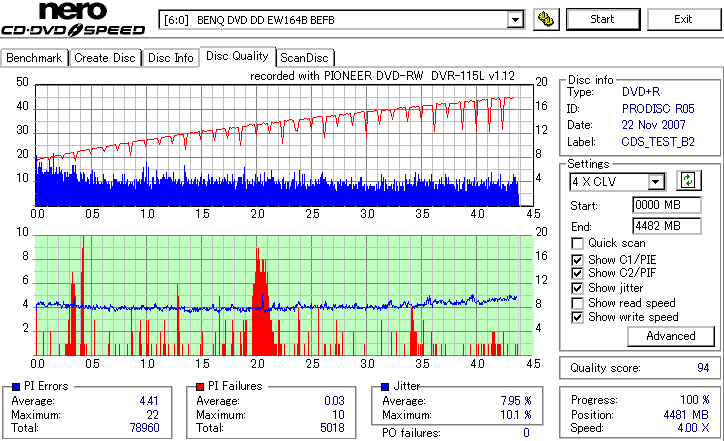Open Advanced settings
This screenshot has height=441, width=724.
[670, 336]
